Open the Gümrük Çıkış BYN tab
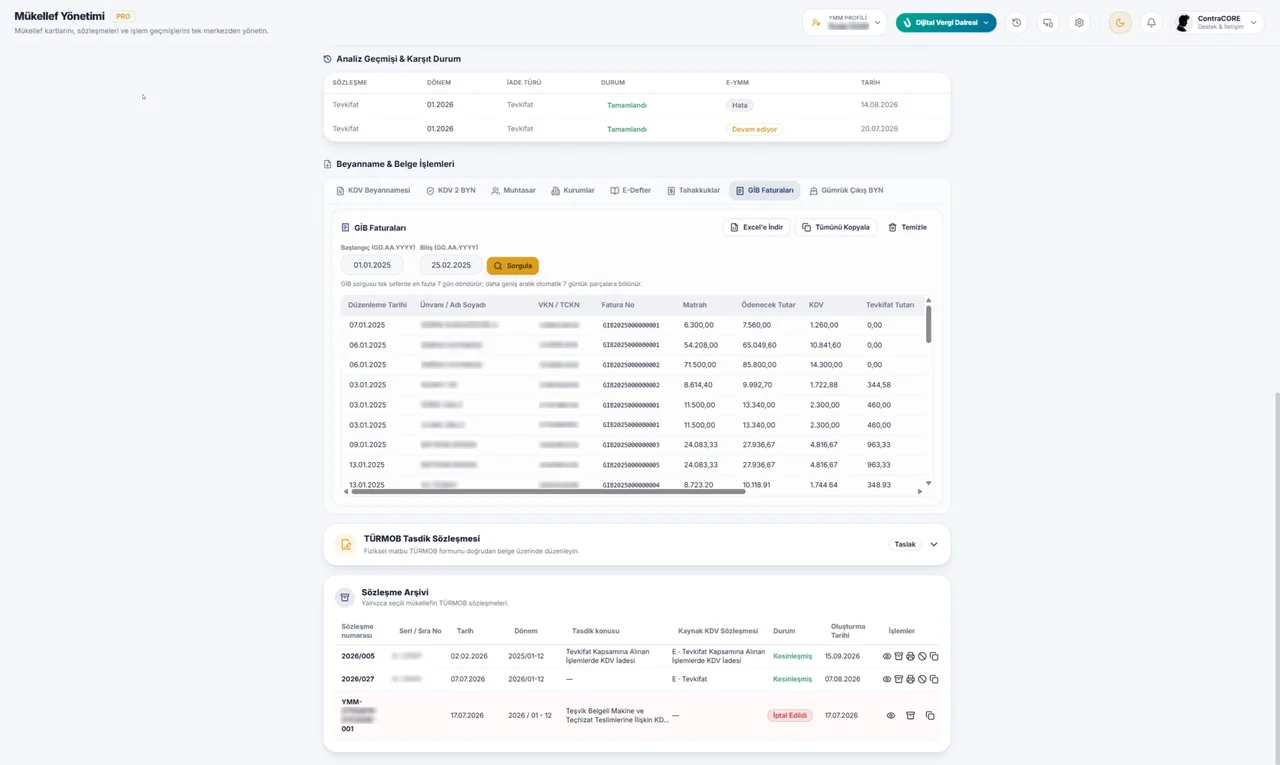The height and width of the screenshot is (765, 1280). [846, 190]
